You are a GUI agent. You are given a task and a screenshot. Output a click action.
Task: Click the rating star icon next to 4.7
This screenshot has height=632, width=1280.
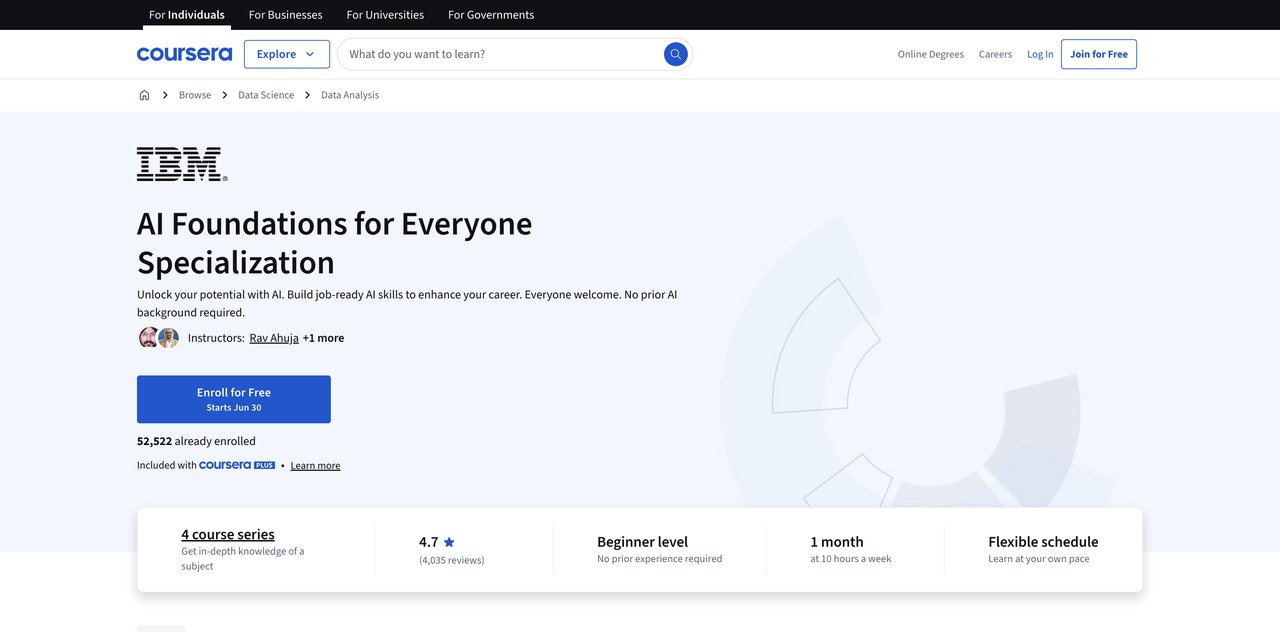pyautogui.click(x=449, y=542)
